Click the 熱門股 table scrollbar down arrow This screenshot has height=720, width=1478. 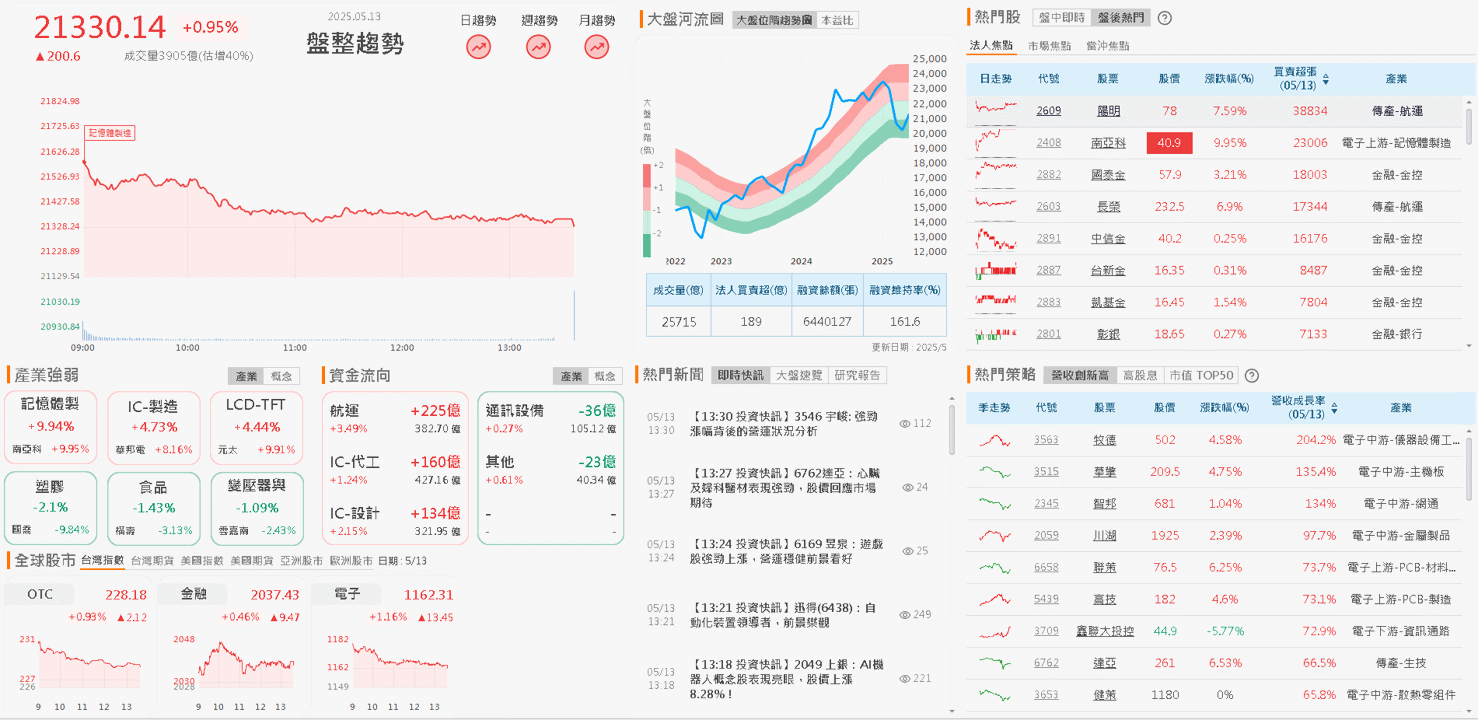(x=1469, y=344)
